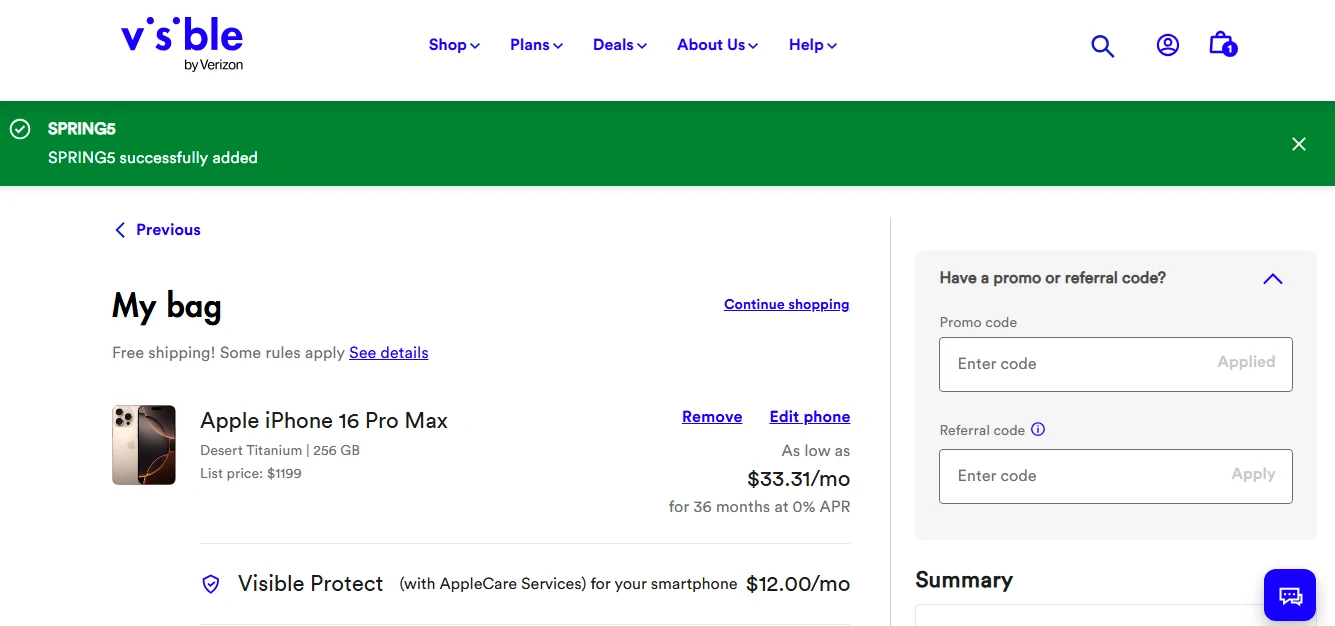Screen dimensions: 1335x626
Task: Open the live chat bubble button
Action: (1291, 596)
